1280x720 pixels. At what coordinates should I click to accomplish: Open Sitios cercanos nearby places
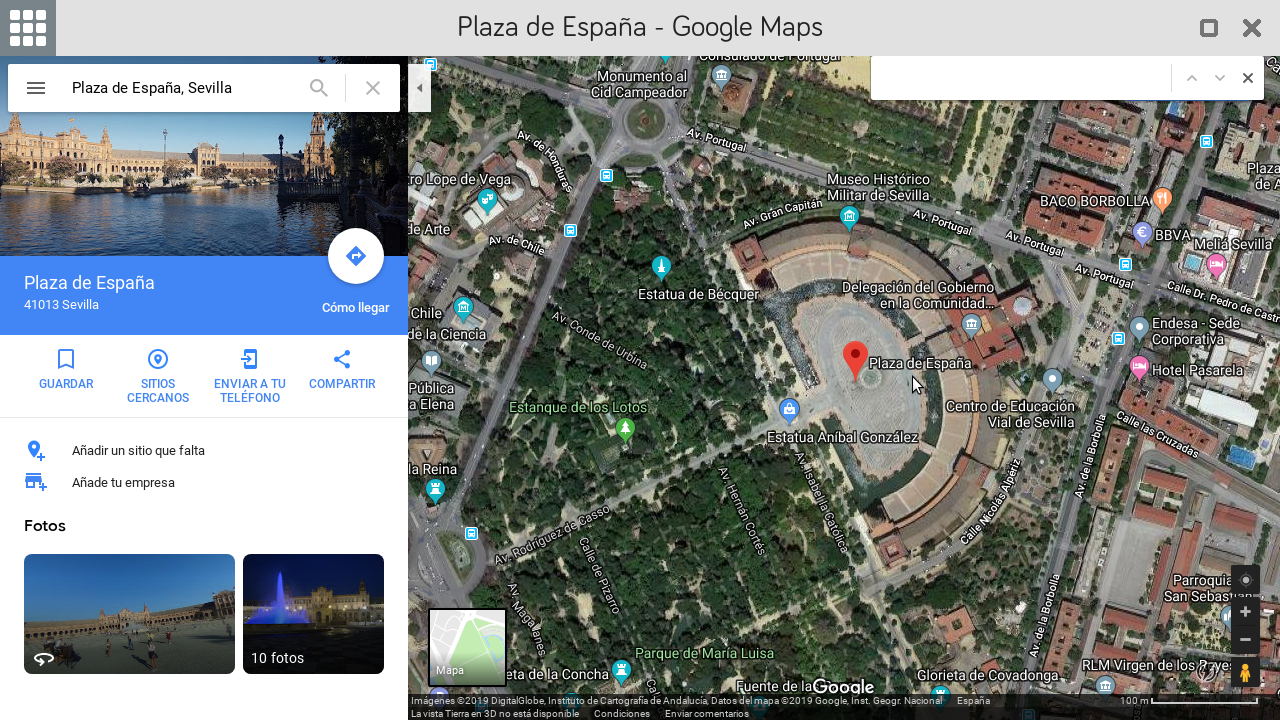coord(158,376)
